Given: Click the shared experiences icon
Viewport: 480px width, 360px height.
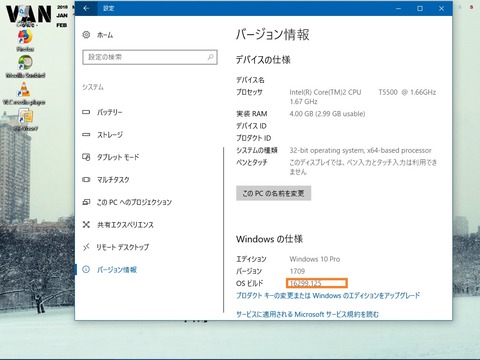Looking at the screenshot, I should [86, 225].
